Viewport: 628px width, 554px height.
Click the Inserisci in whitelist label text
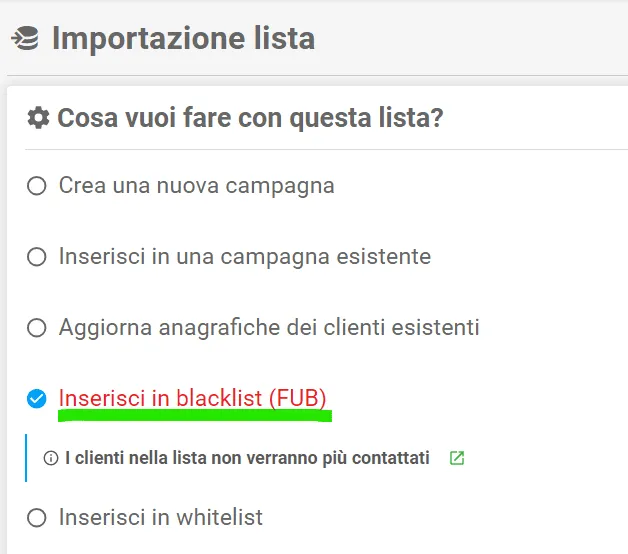point(161,517)
